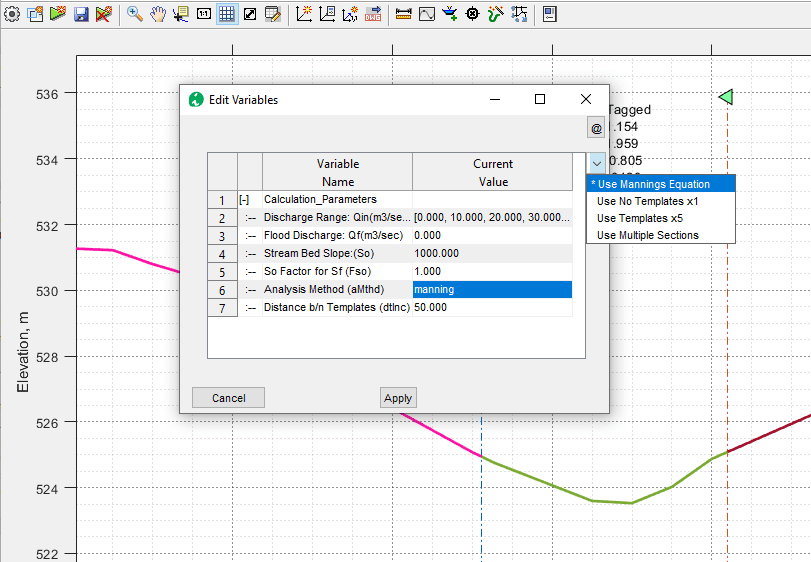The width and height of the screenshot is (811, 562).
Task: Click the green flag with red cross icon
Action: (104, 14)
